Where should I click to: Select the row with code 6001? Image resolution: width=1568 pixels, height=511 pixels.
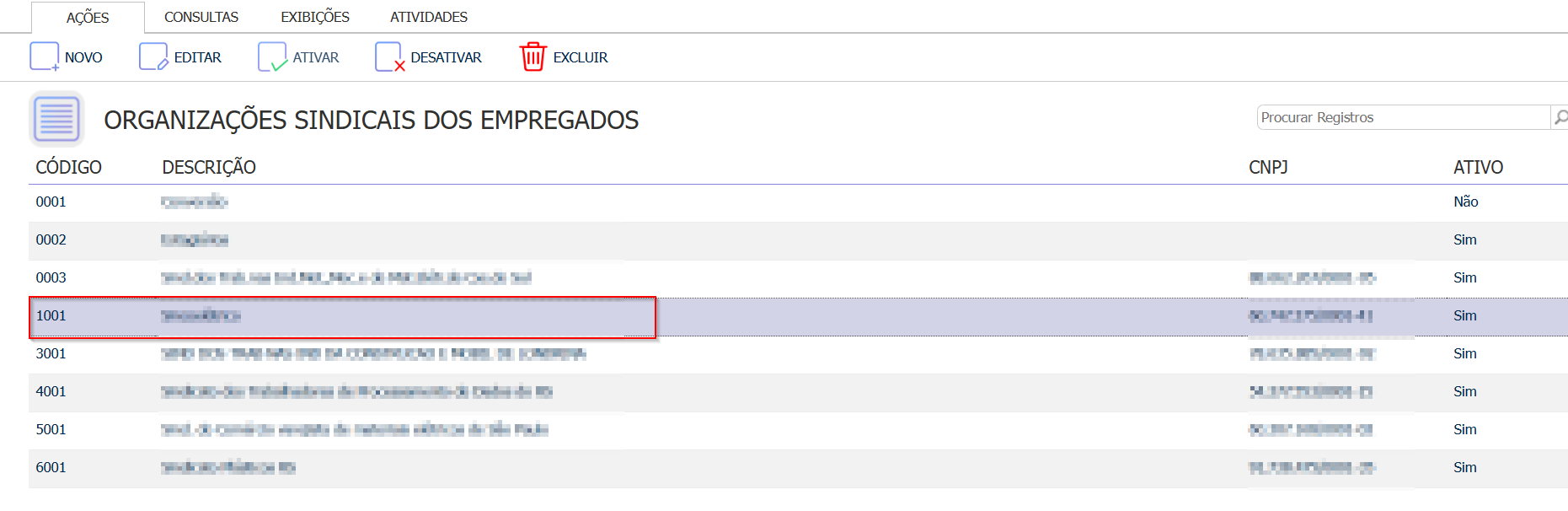(x=51, y=467)
